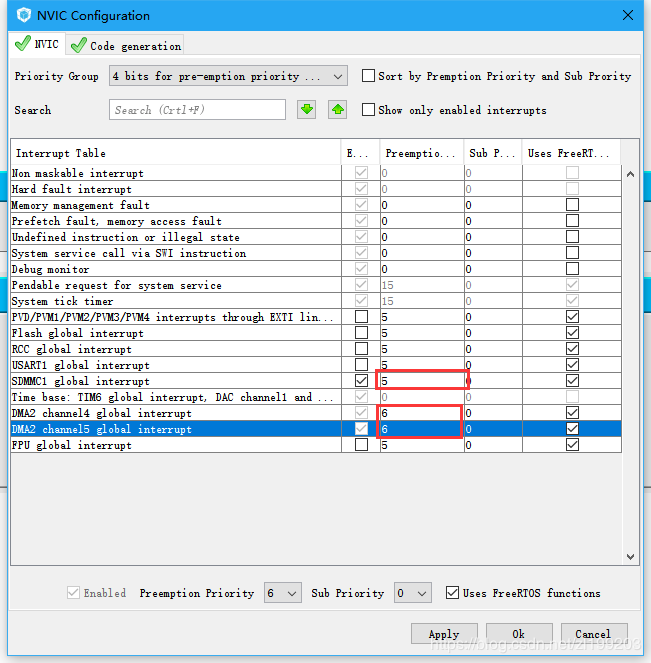Toggle Sort by Premption Priority checkbox
The height and width of the screenshot is (663, 651).
[x=368, y=76]
